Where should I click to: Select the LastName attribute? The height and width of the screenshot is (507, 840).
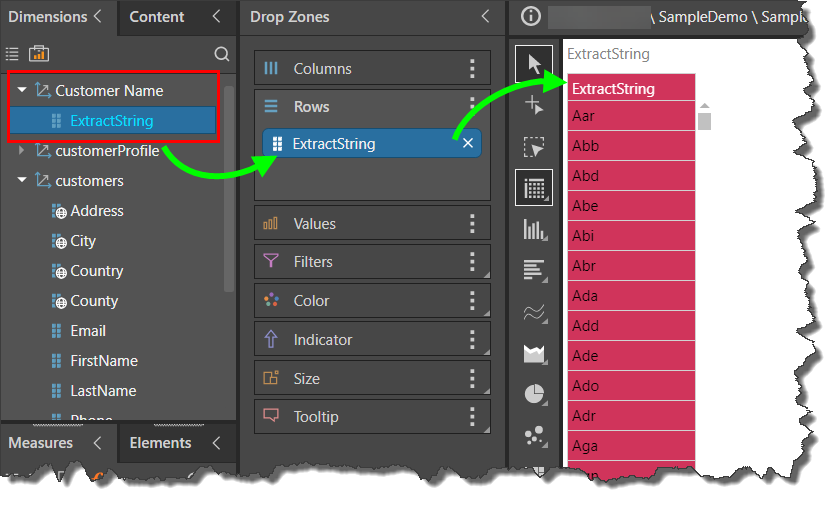pyautogui.click(x=103, y=391)
